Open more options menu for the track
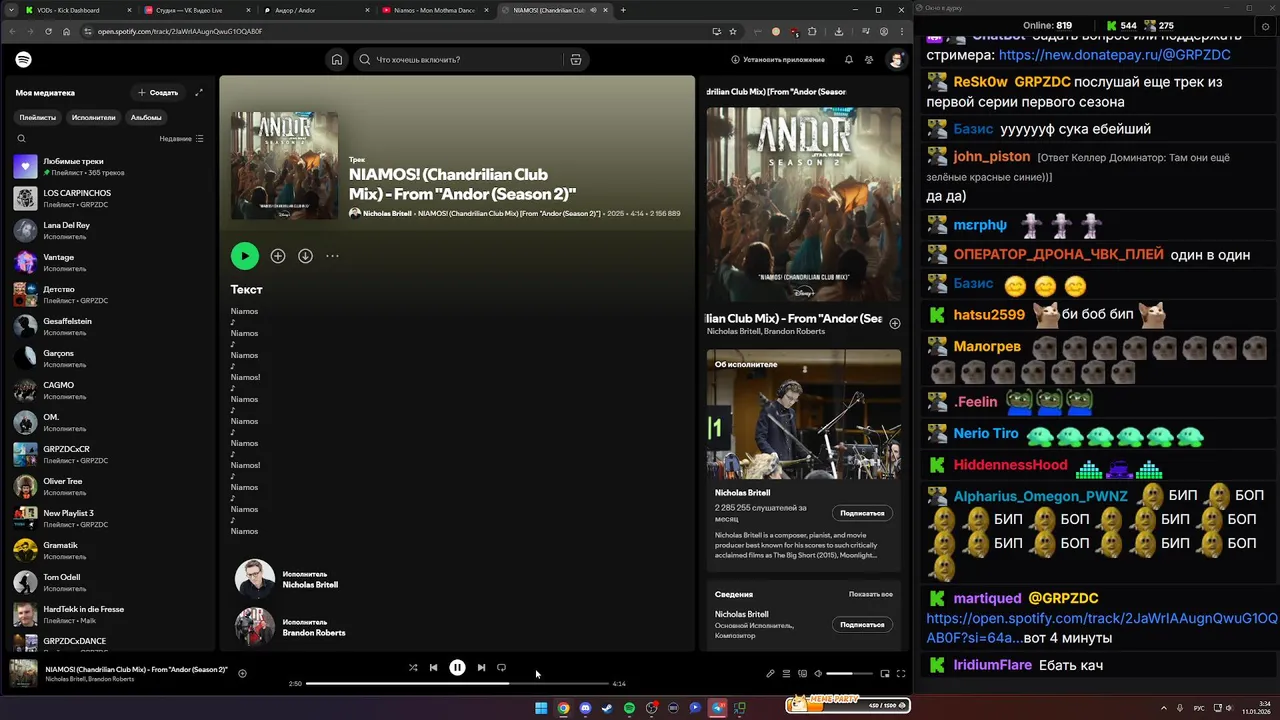The width and height of the screenshot is (1280, 720). (x=332, y=256)
